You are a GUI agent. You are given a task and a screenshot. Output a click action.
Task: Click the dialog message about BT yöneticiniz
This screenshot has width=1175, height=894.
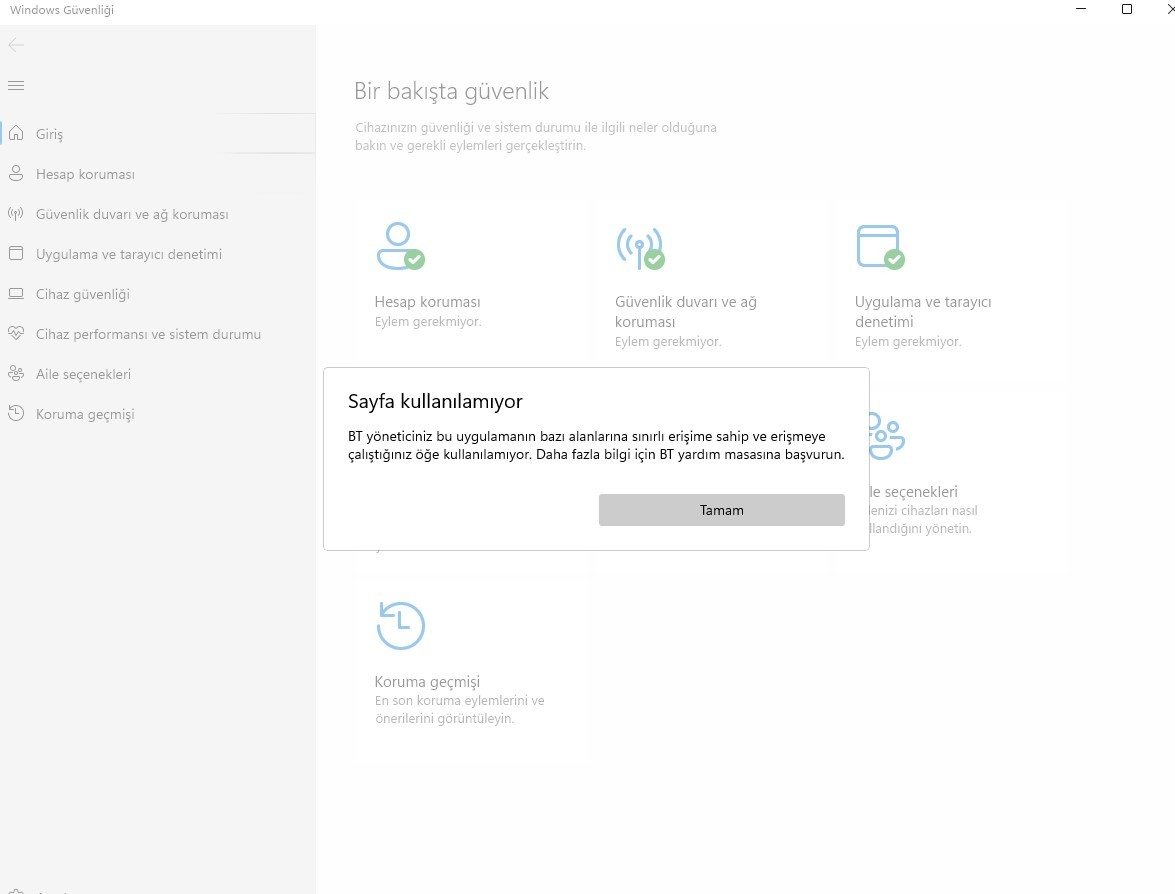(x=596, y=445)
